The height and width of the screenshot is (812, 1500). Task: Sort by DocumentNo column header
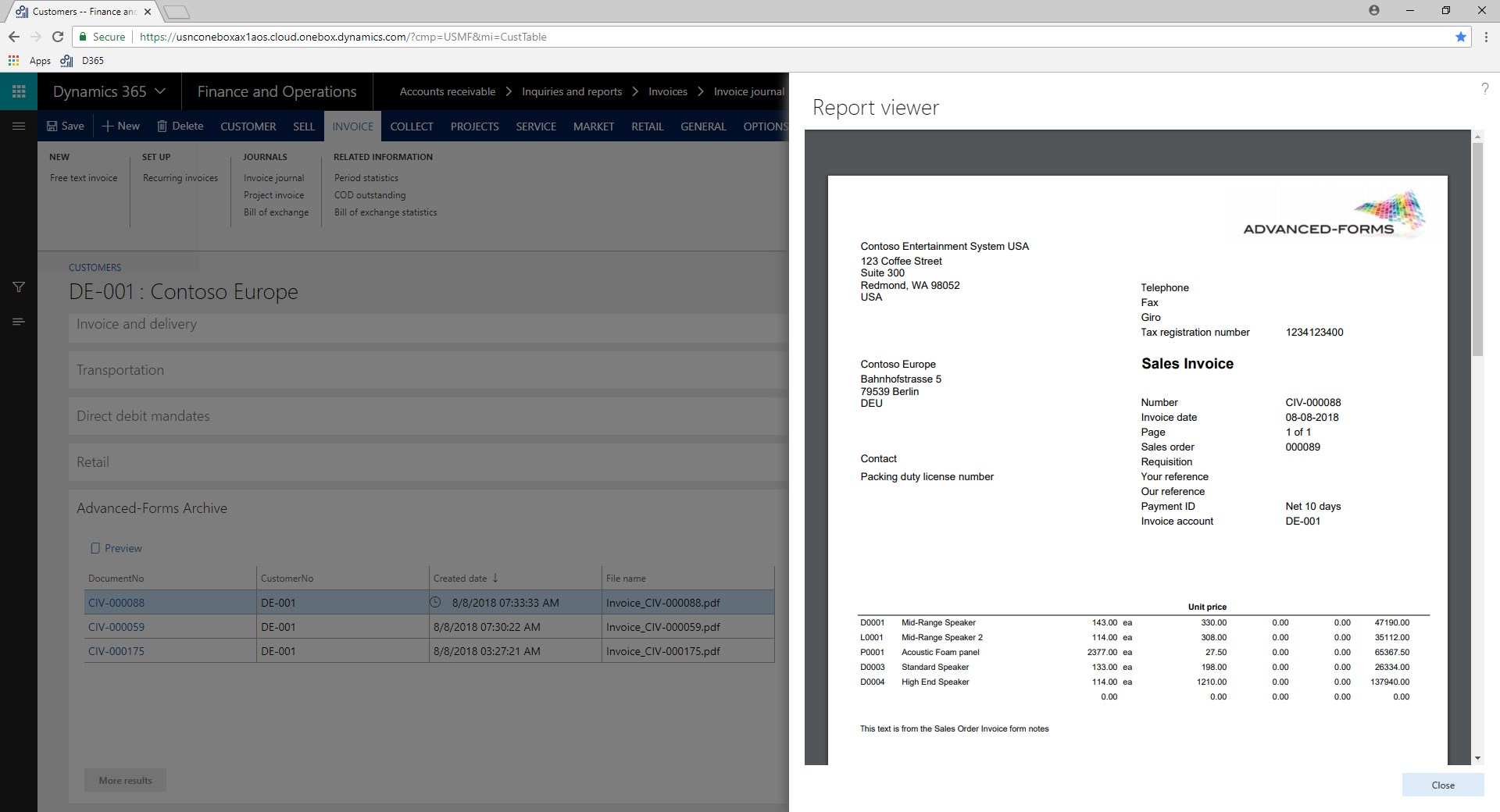[x=116, y=579]
